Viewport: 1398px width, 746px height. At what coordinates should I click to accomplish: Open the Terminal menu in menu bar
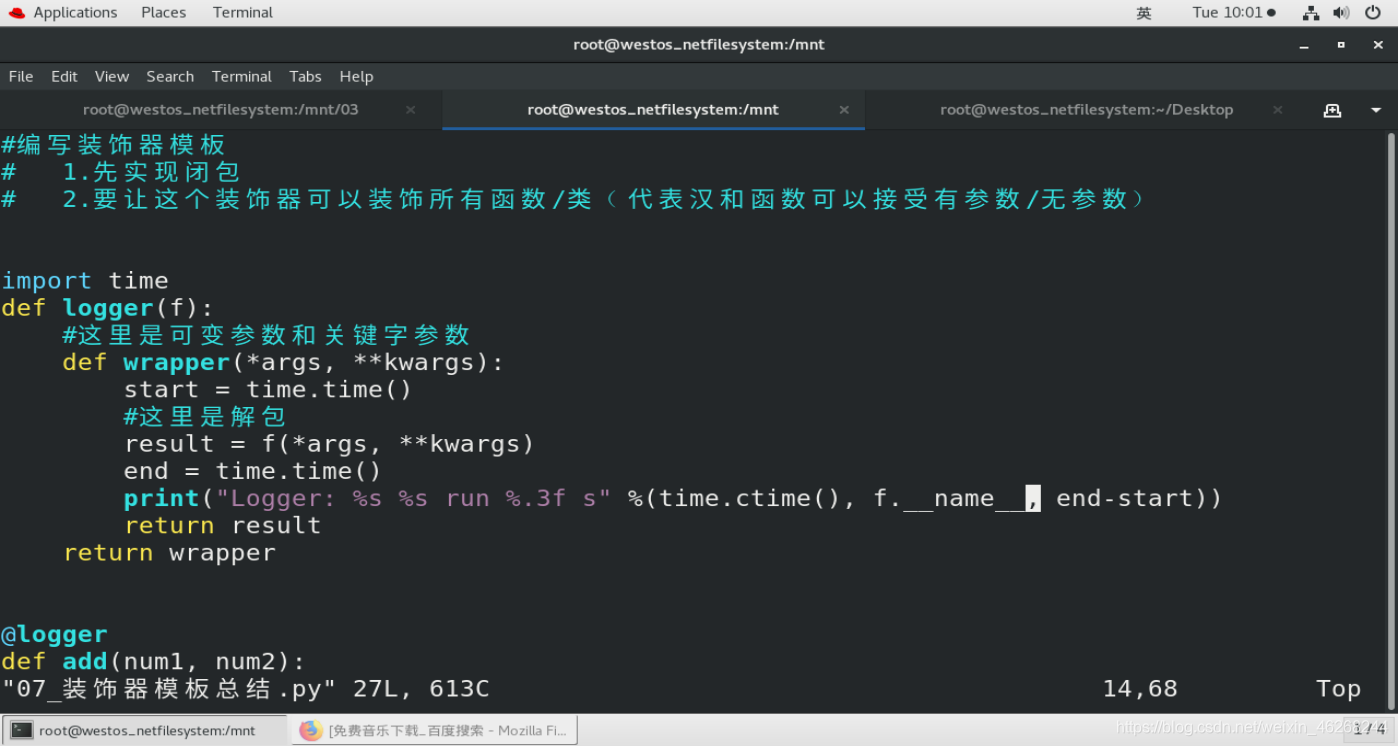242,76
